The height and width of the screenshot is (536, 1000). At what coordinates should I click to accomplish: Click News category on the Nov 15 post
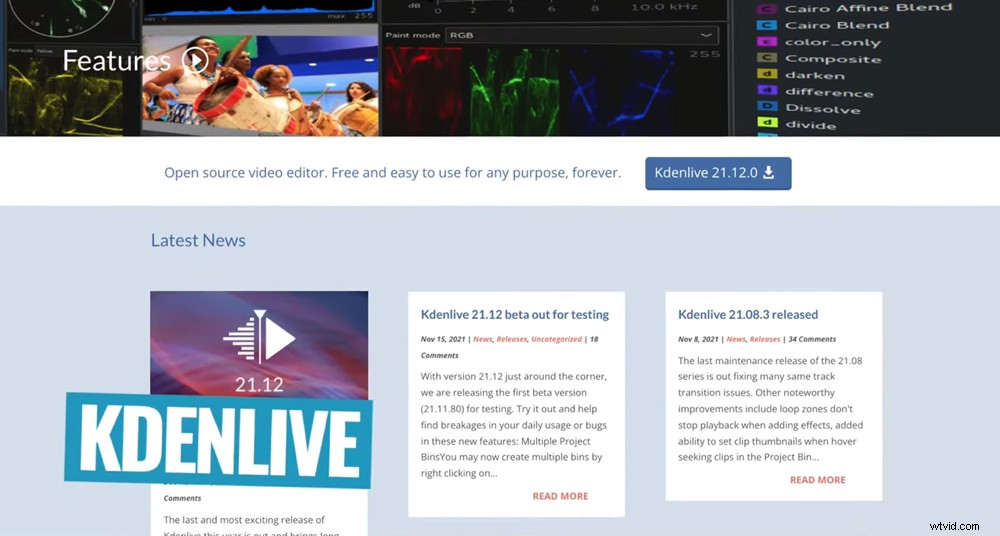coord(483,339)
